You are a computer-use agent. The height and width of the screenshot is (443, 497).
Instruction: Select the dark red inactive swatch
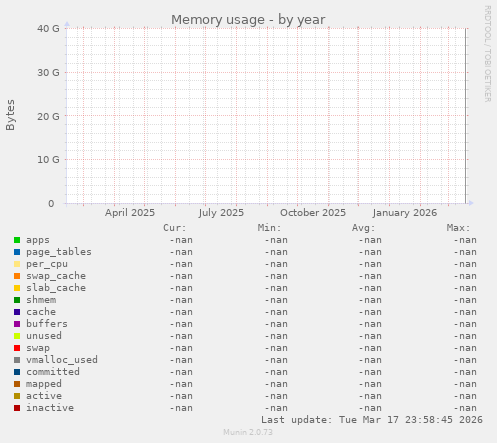(17, 408)
